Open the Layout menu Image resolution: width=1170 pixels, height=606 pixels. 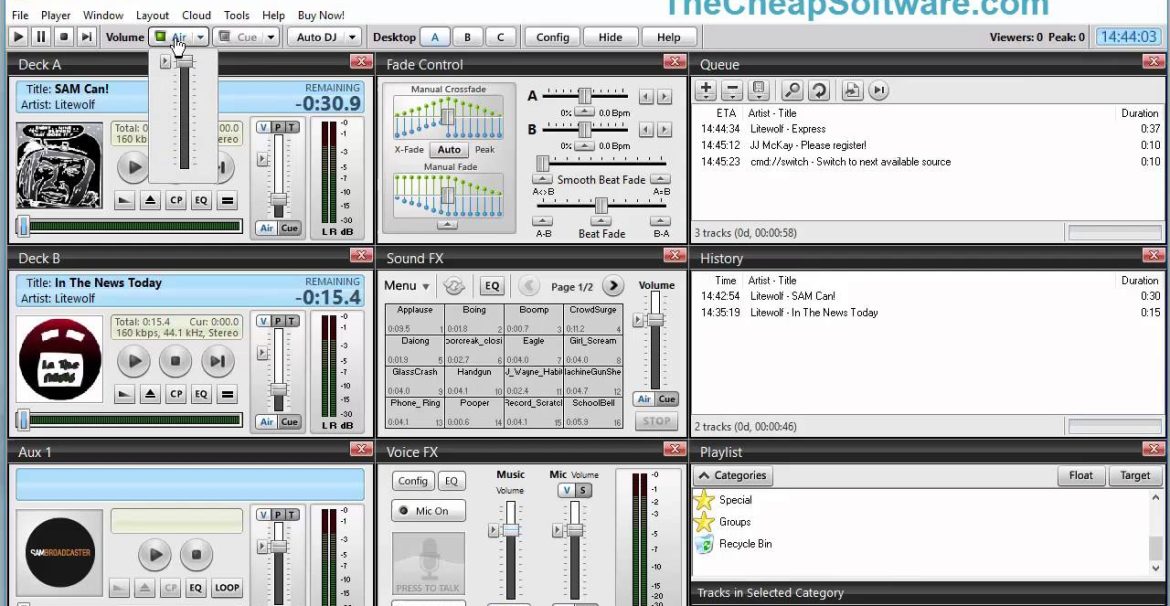click(x=152, y=15)
